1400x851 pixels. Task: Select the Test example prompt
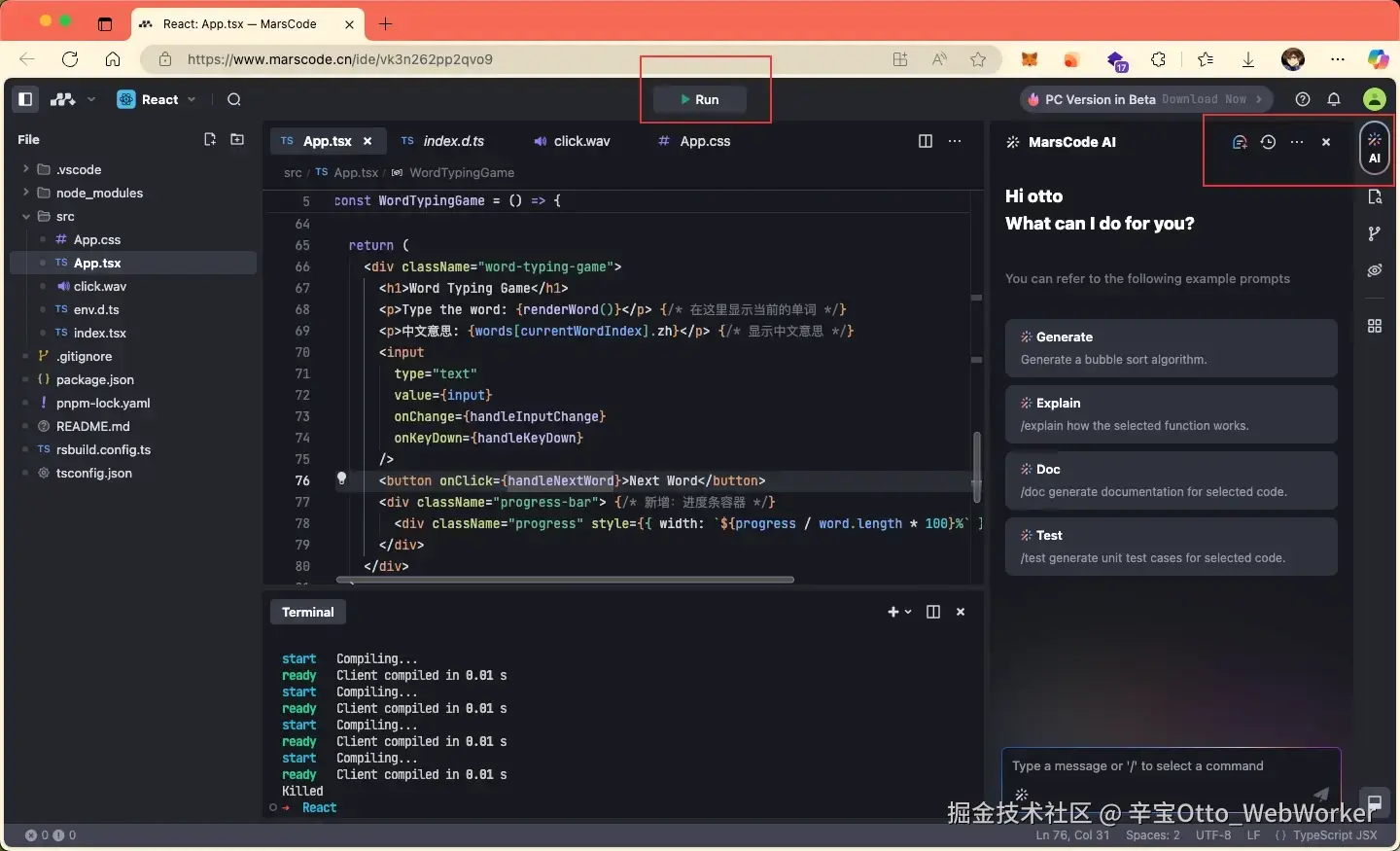1172,547
